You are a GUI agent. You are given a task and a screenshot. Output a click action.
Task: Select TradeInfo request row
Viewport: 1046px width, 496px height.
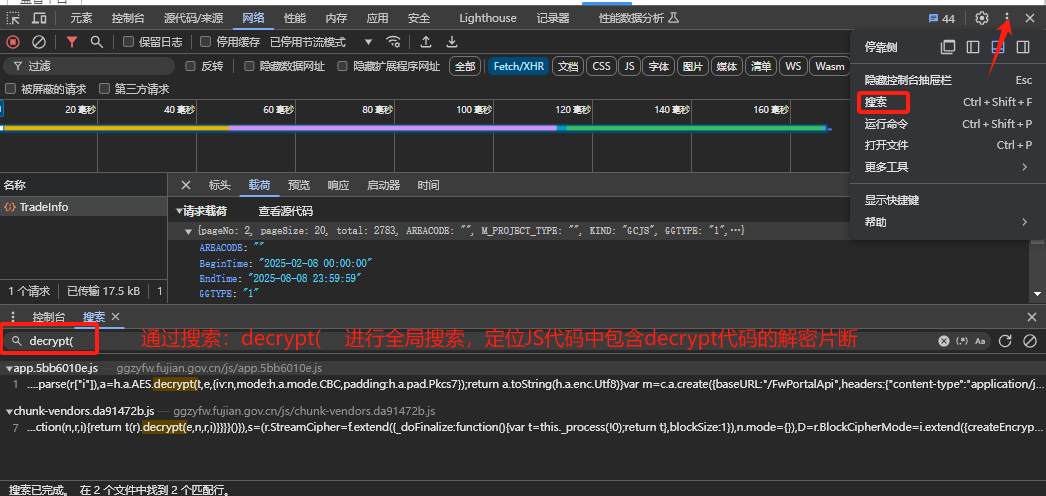pos(83,207)
